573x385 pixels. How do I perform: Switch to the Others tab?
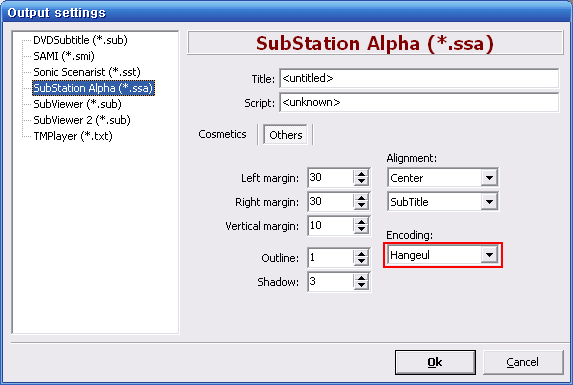[x=285, y=135]
